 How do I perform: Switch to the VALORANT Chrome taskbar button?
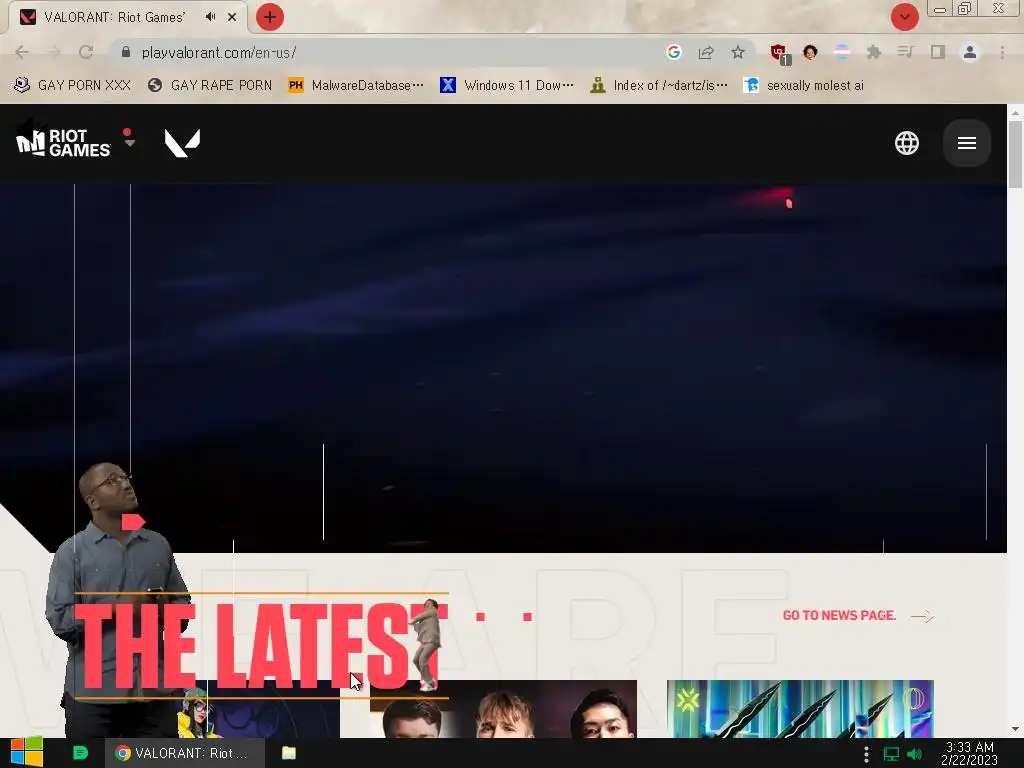click(185, 753)
